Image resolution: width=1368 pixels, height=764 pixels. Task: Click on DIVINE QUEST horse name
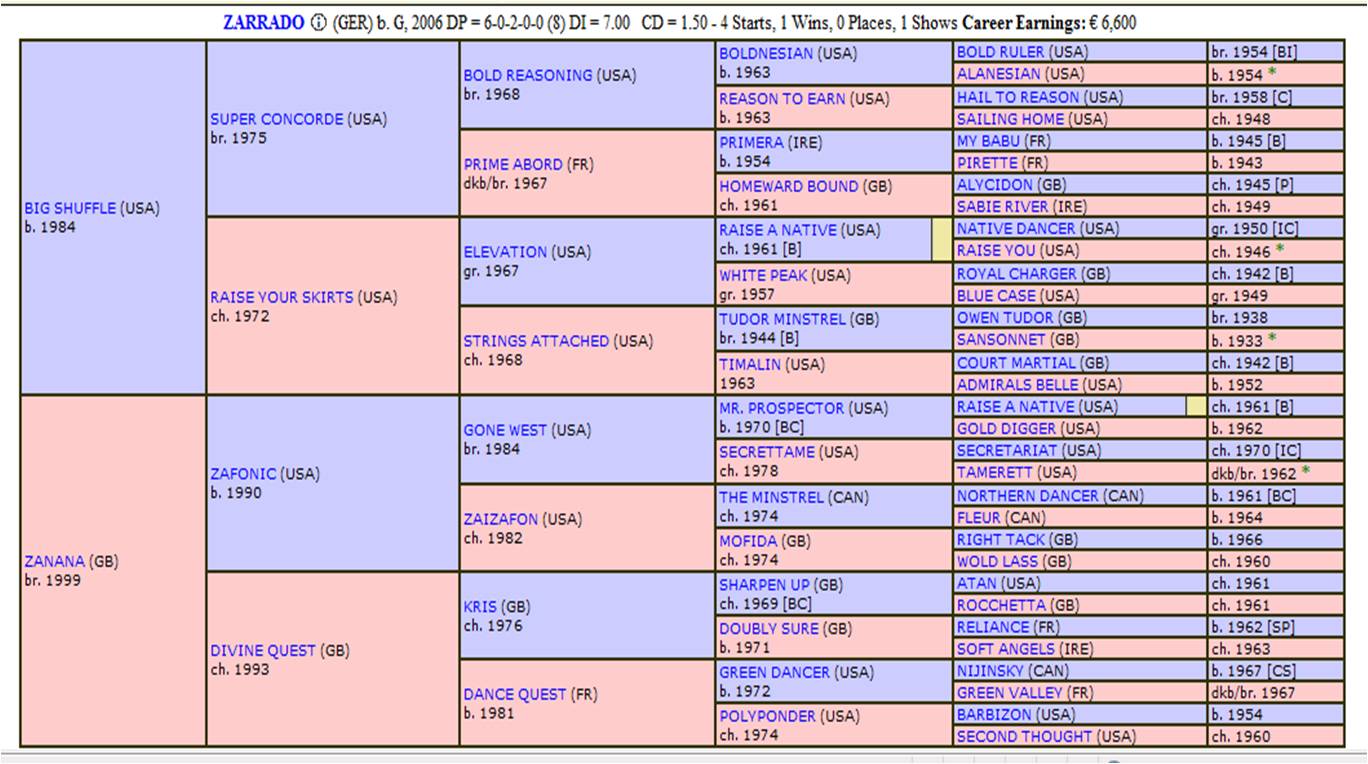264,650
